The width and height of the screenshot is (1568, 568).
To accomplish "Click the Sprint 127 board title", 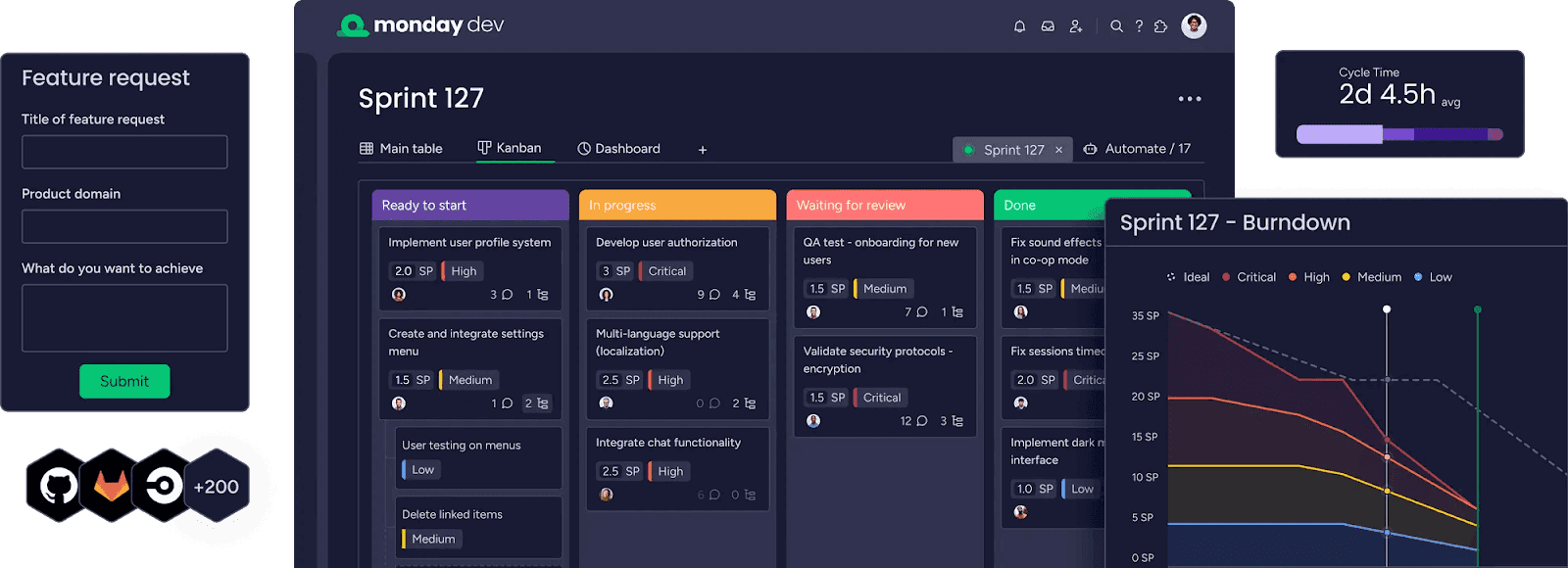I will (x=420, y=98).
